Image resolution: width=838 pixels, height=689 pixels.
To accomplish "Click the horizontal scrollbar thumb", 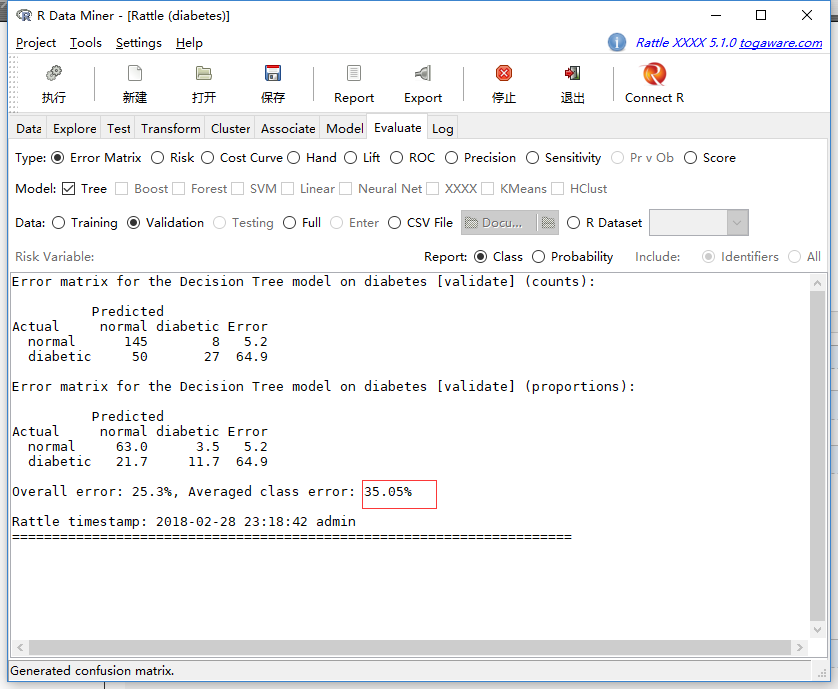I will click(x=409, y=647).
